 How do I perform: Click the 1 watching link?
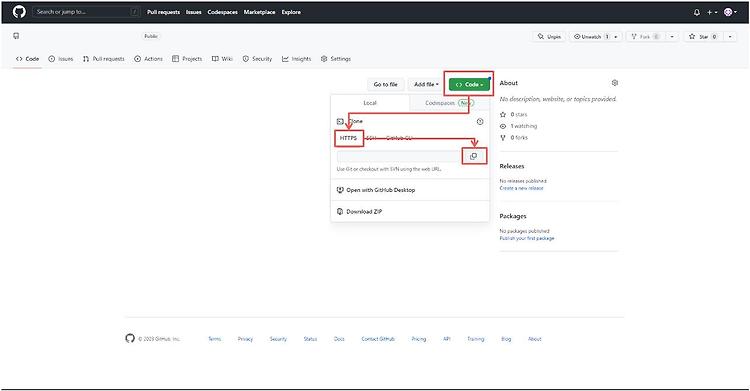[518, 126]
